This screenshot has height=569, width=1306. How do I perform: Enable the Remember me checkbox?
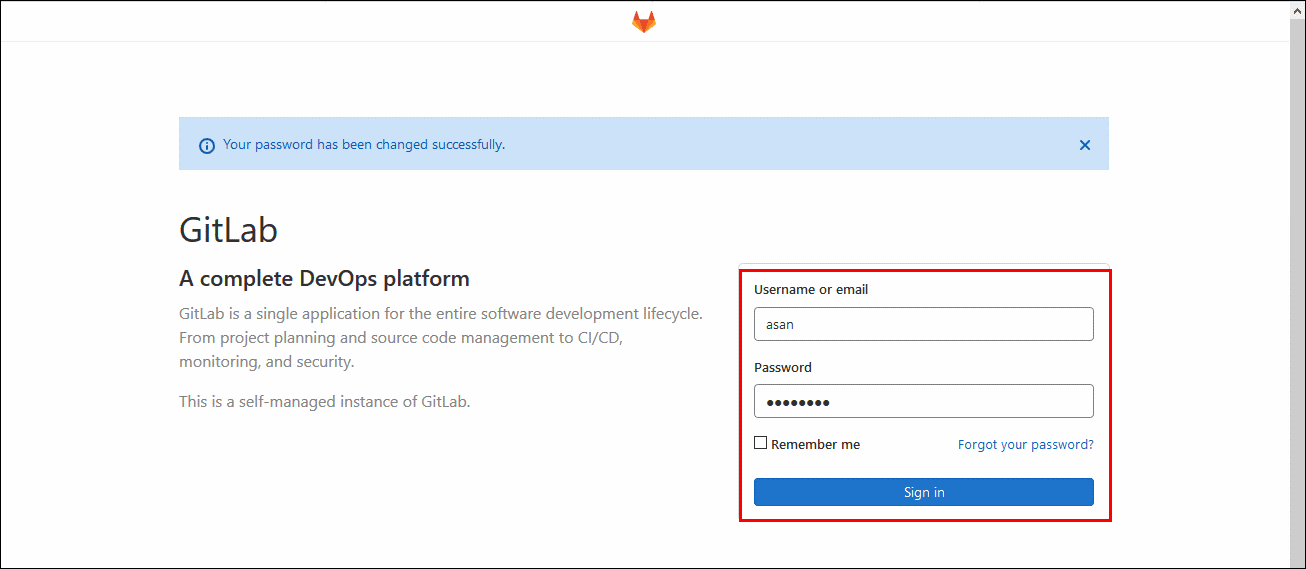click(761, 443)
